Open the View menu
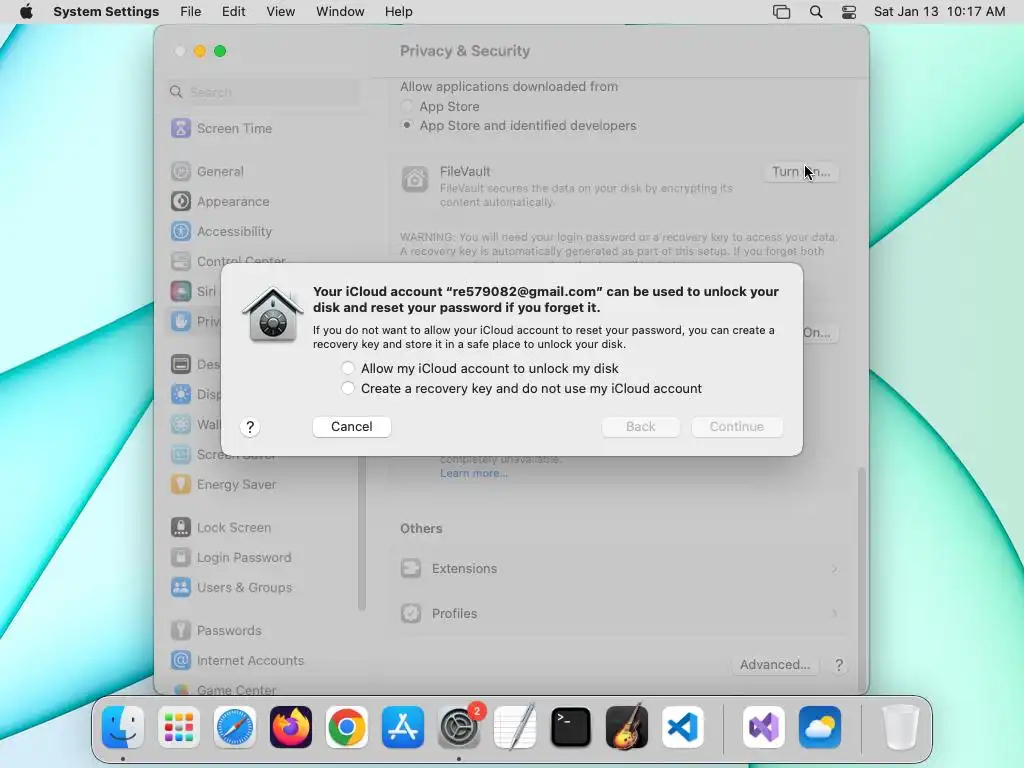This screenshot has width=1024, height=768. pos(280,12)
